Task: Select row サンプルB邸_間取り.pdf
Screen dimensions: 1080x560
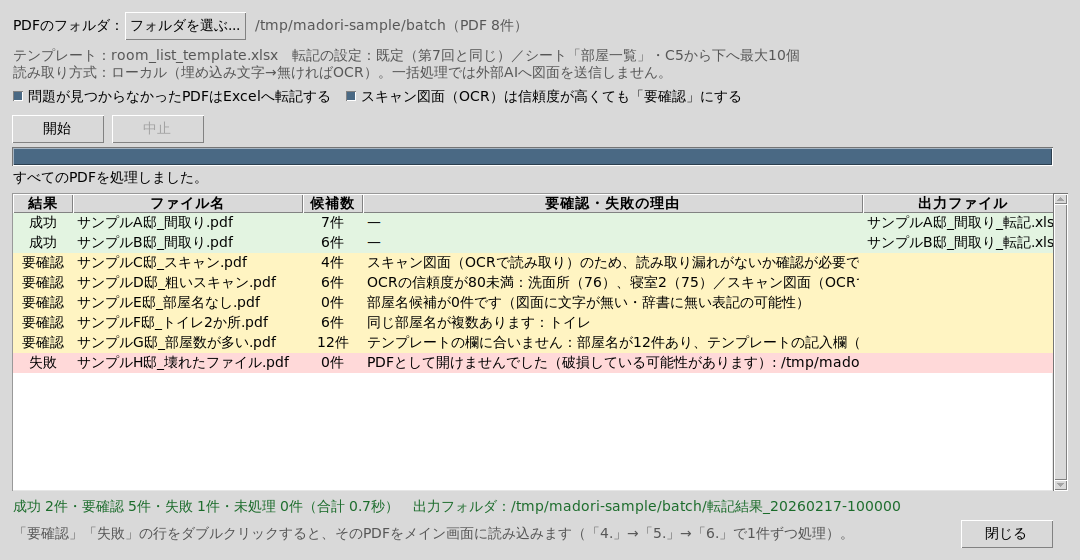Action: 532,242
